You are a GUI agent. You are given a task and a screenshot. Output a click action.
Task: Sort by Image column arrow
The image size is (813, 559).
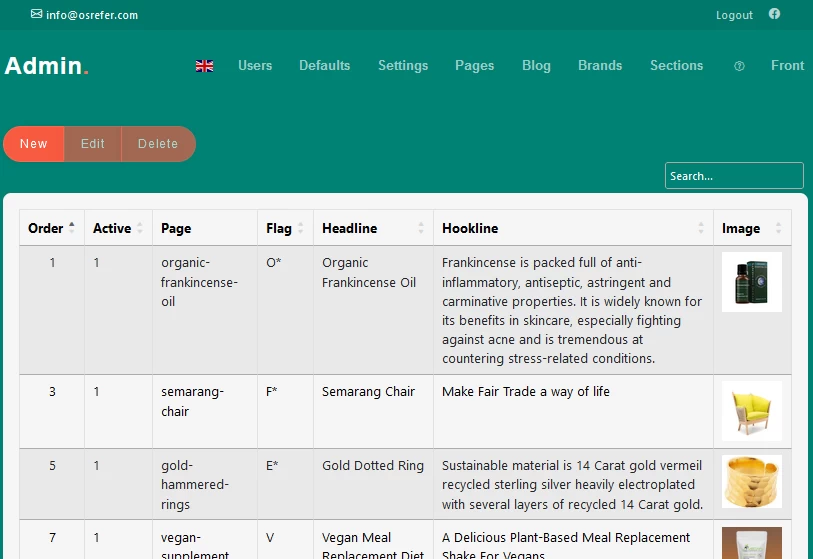pyautogui.click(x=778, y=228)
